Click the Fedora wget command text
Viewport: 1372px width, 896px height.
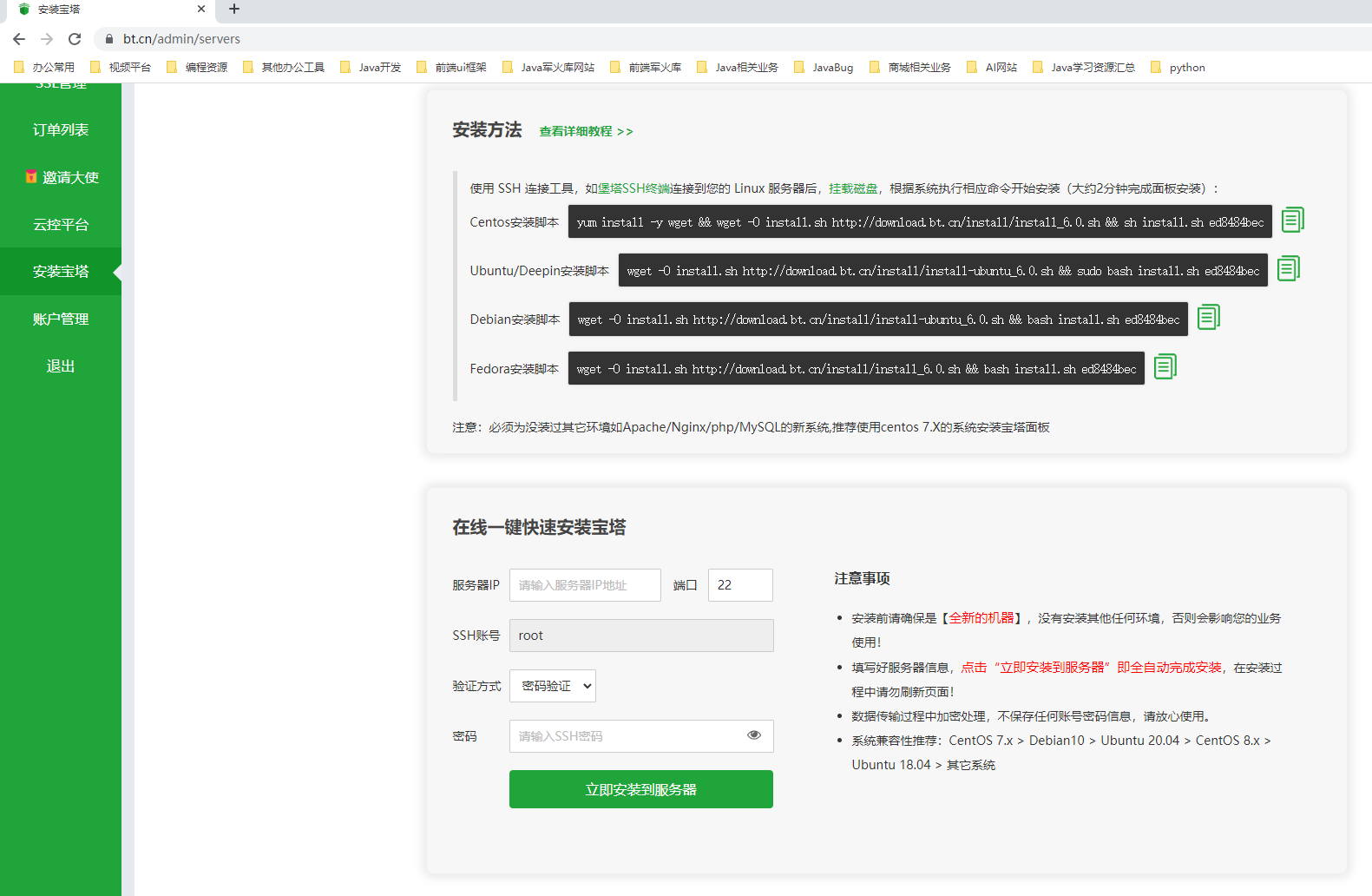857,368
